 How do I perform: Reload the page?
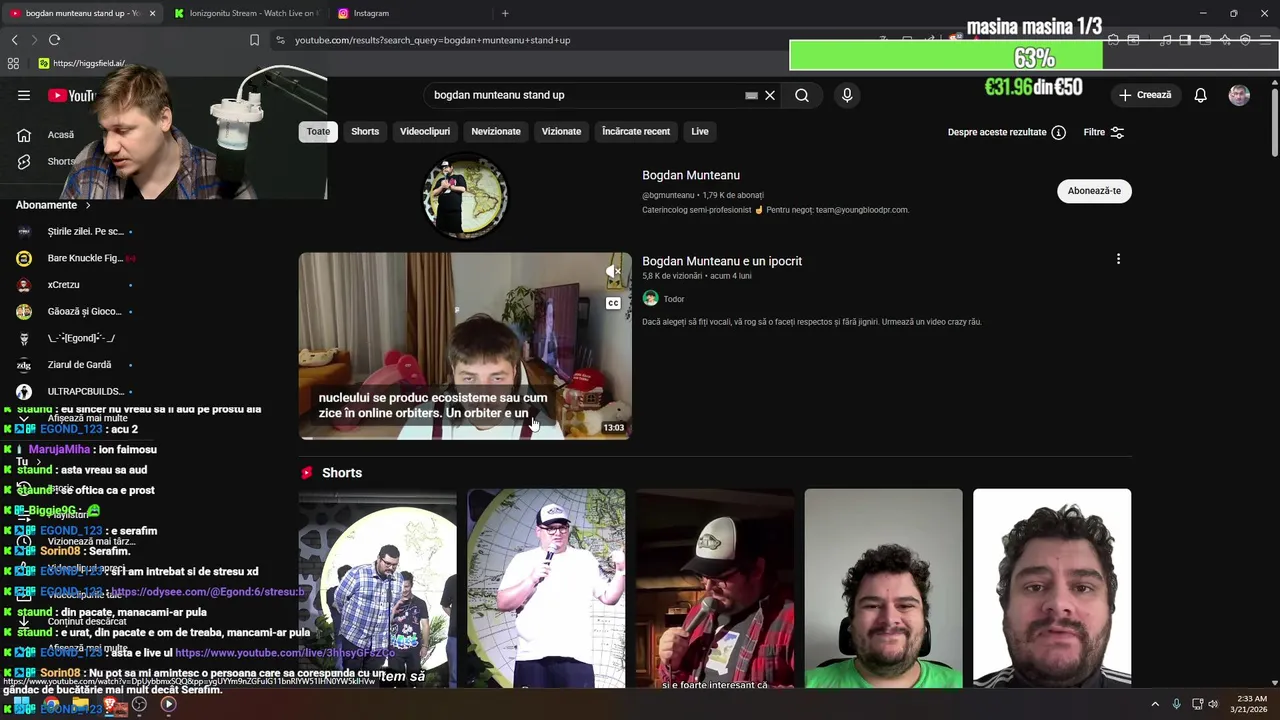pyautogui.click(x=54, y=40)
